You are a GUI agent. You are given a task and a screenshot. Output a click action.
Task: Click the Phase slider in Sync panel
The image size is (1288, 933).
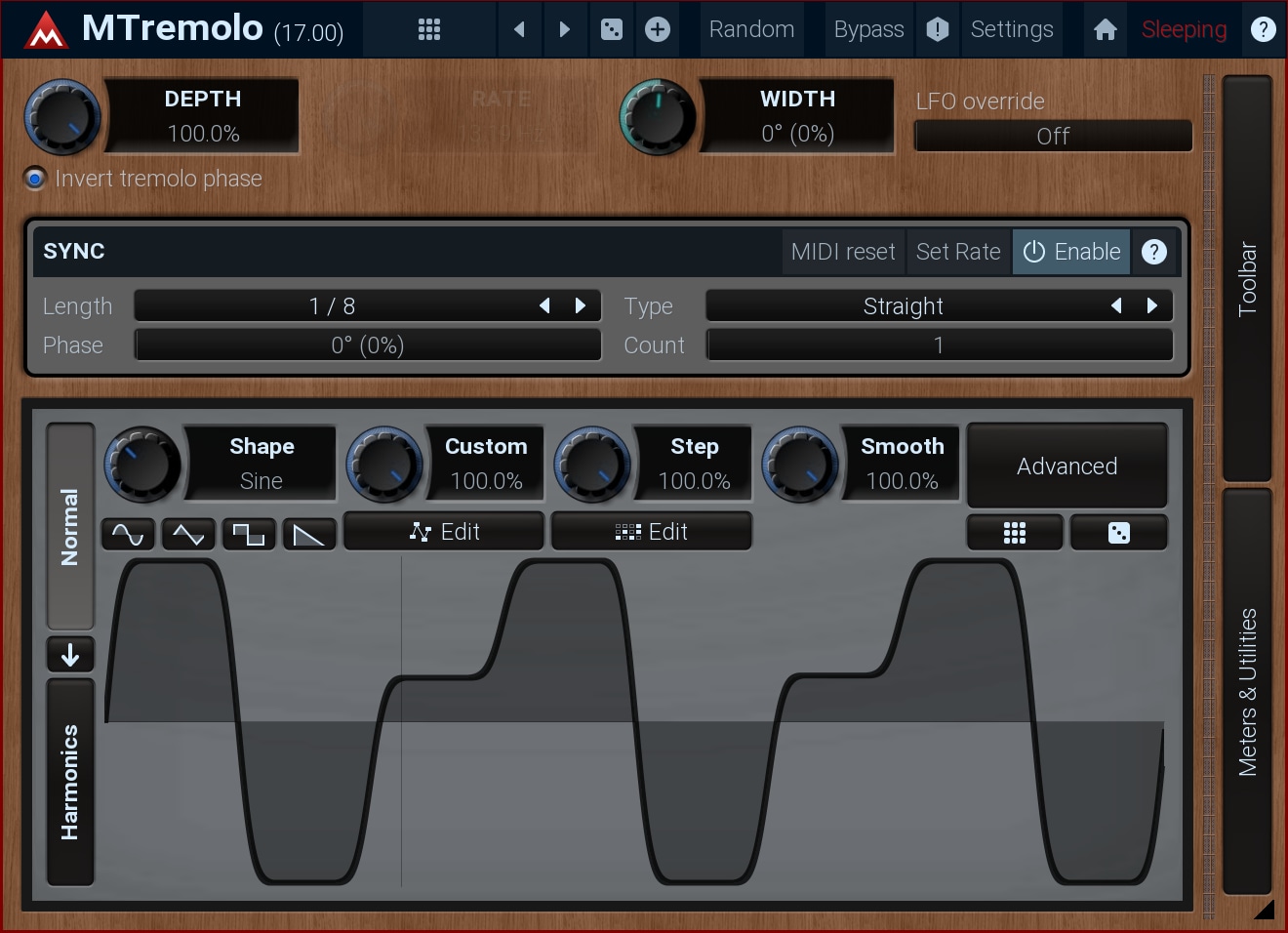point(368,345)
